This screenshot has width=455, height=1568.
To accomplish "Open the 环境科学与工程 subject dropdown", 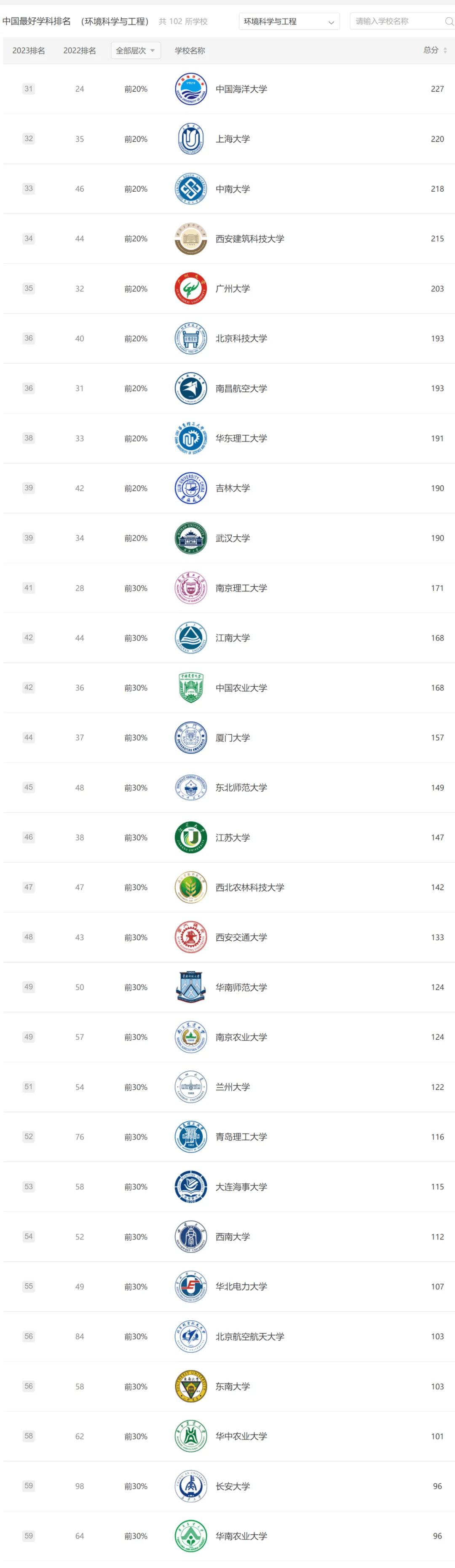I will coord(289,21).
